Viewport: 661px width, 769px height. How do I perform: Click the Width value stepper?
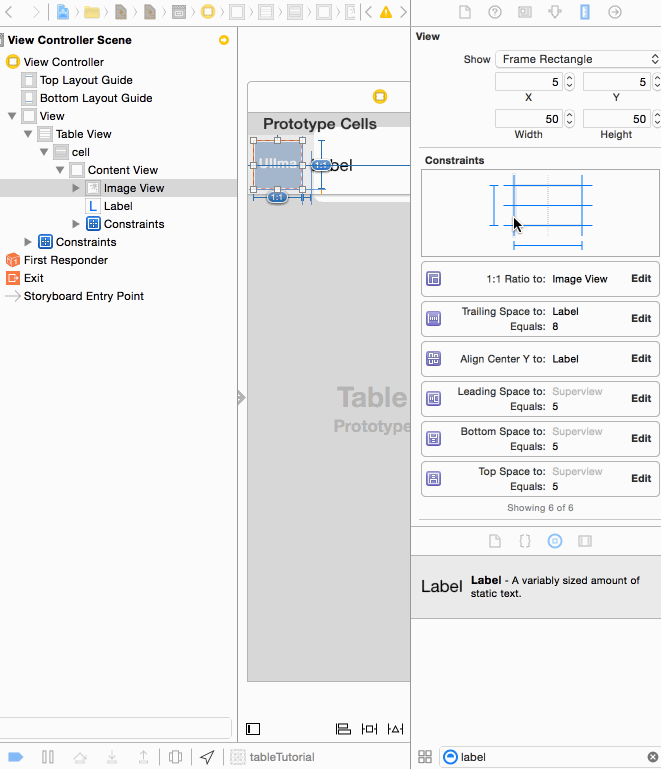[x=569, y=119]
